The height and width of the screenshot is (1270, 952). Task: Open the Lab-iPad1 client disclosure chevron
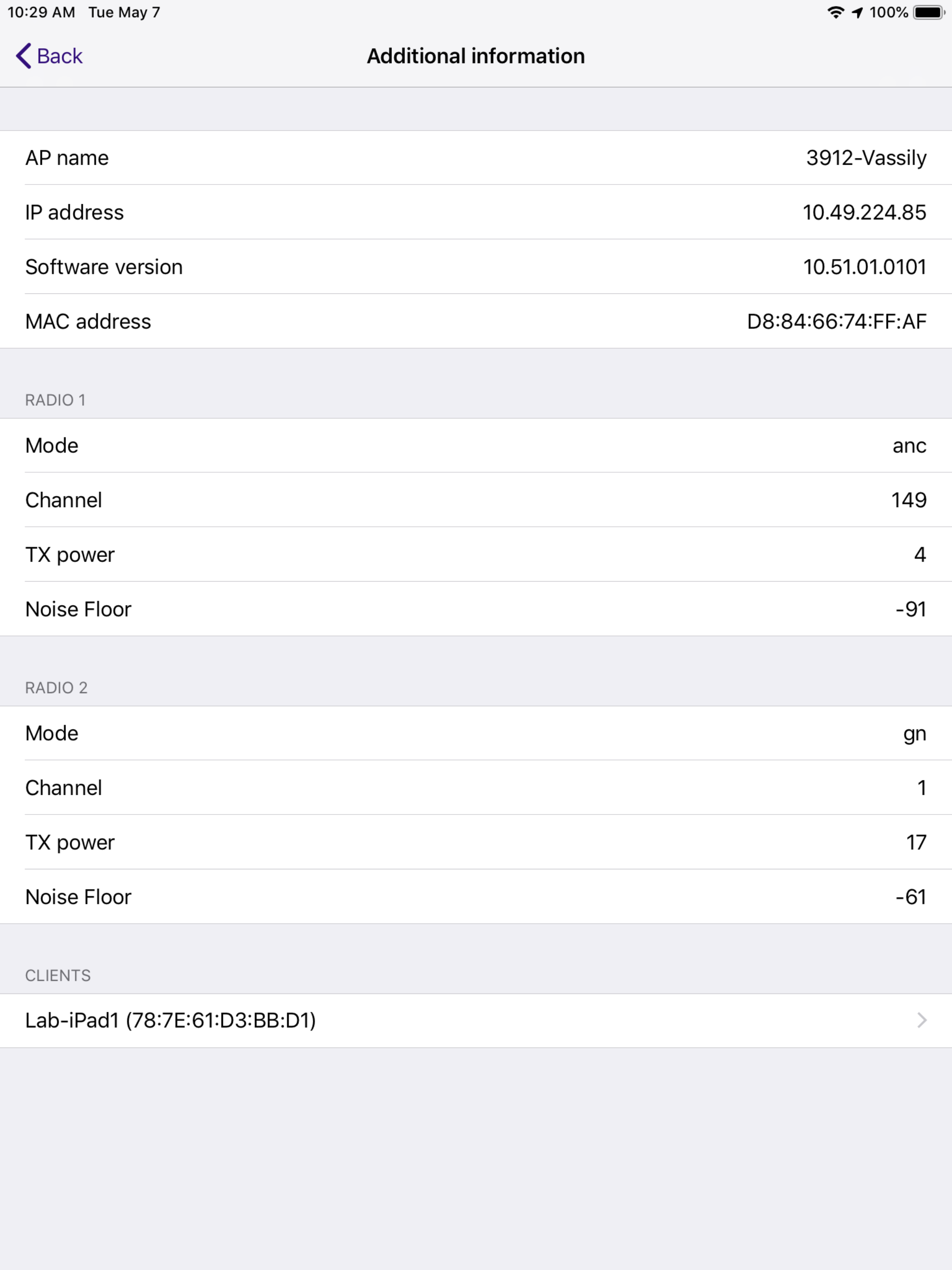(922, 1020)
